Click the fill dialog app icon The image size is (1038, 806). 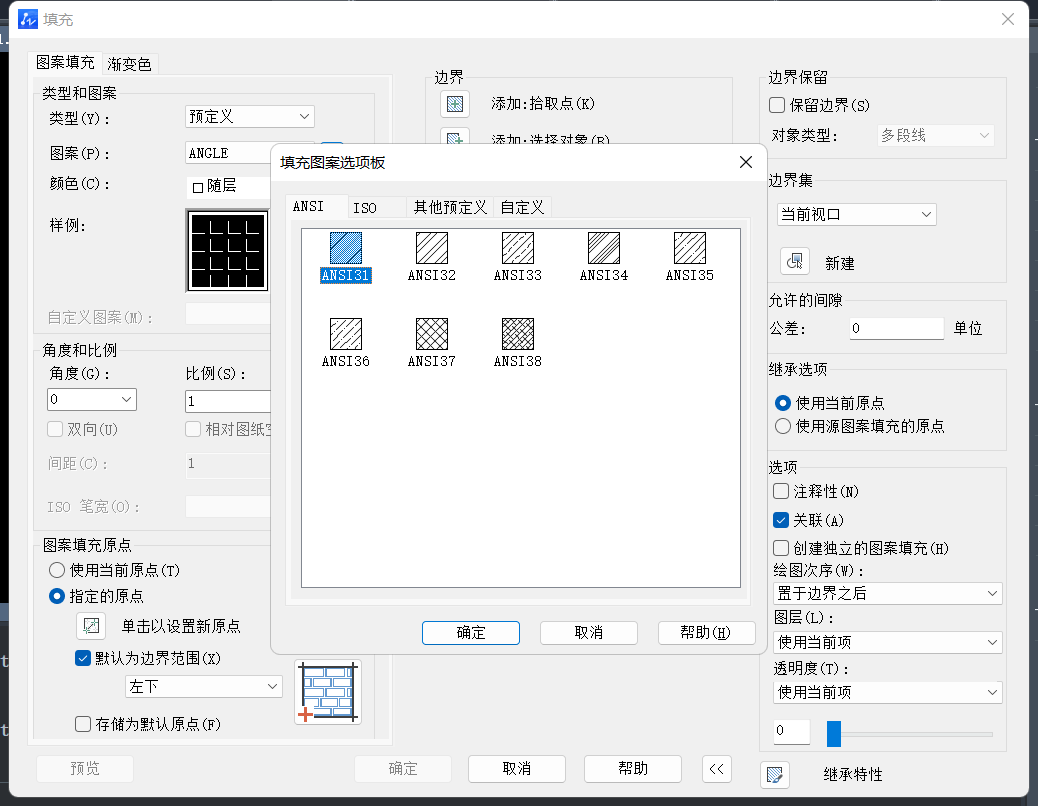point(28,19)
